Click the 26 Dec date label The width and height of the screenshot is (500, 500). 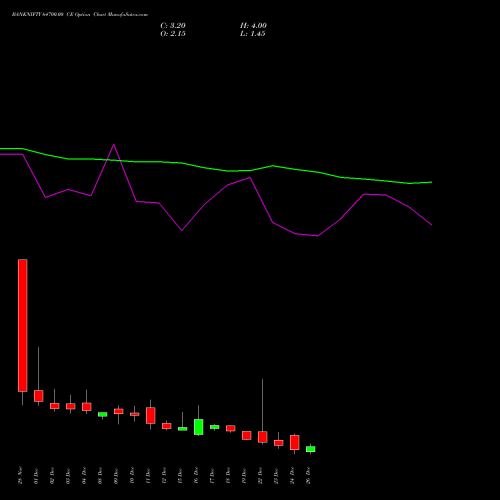308,476
